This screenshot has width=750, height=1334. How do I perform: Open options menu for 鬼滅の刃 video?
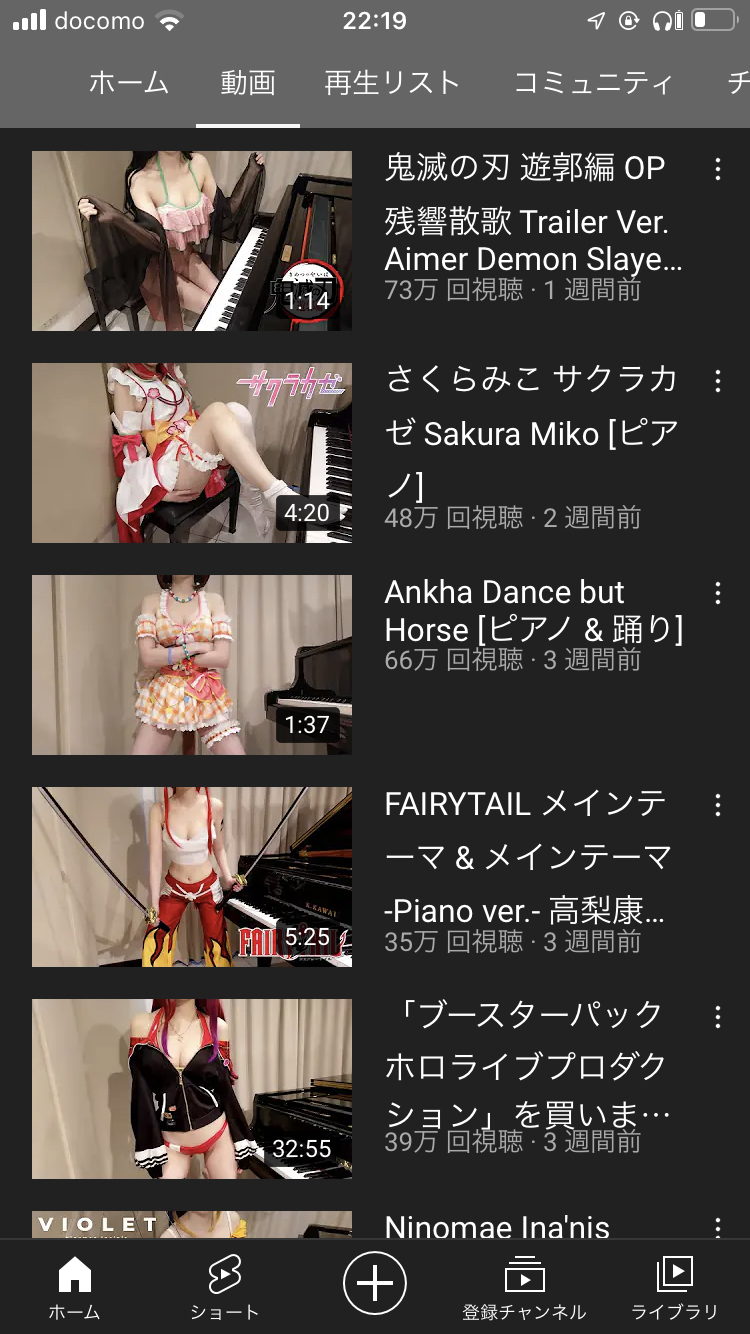(x=717, y=169)
